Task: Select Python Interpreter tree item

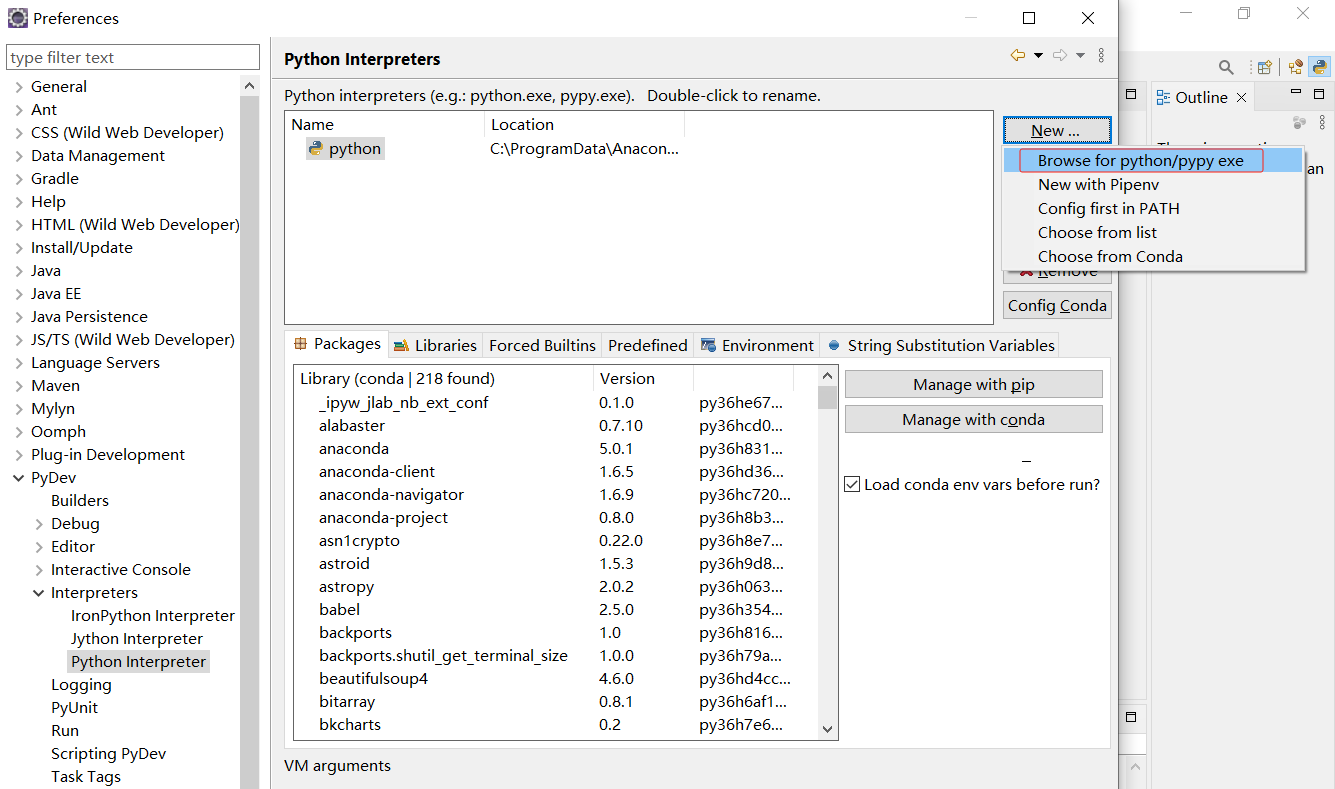Action: point(138,662)
